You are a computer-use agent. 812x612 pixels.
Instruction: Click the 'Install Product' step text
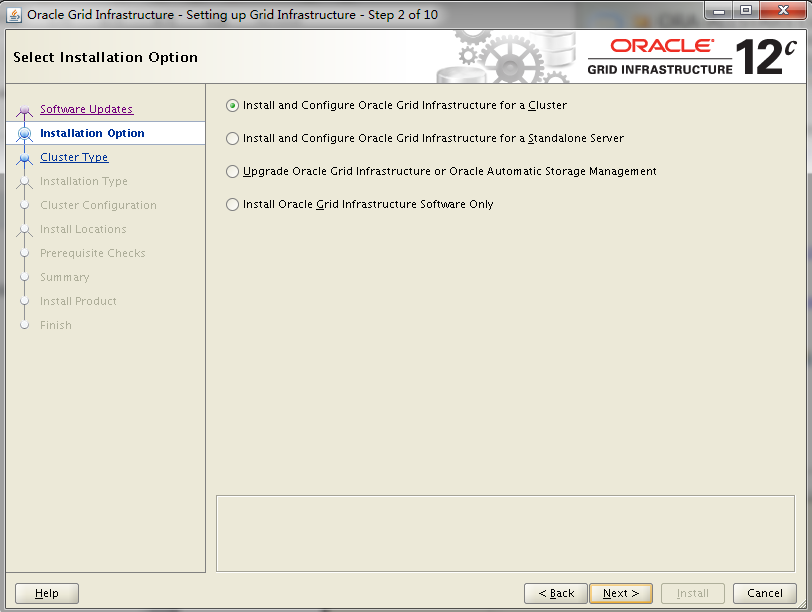(x=78, y=301)
